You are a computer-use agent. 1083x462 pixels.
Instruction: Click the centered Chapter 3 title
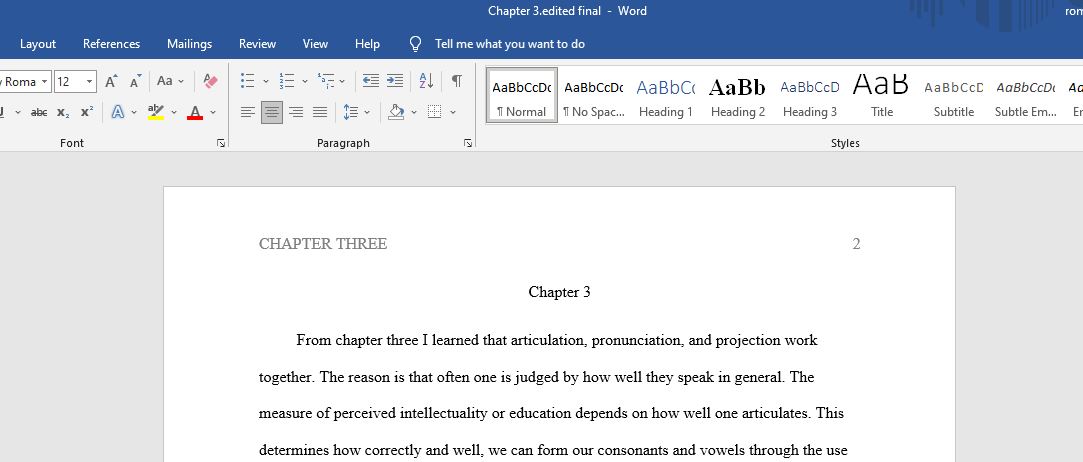[559, 292]
